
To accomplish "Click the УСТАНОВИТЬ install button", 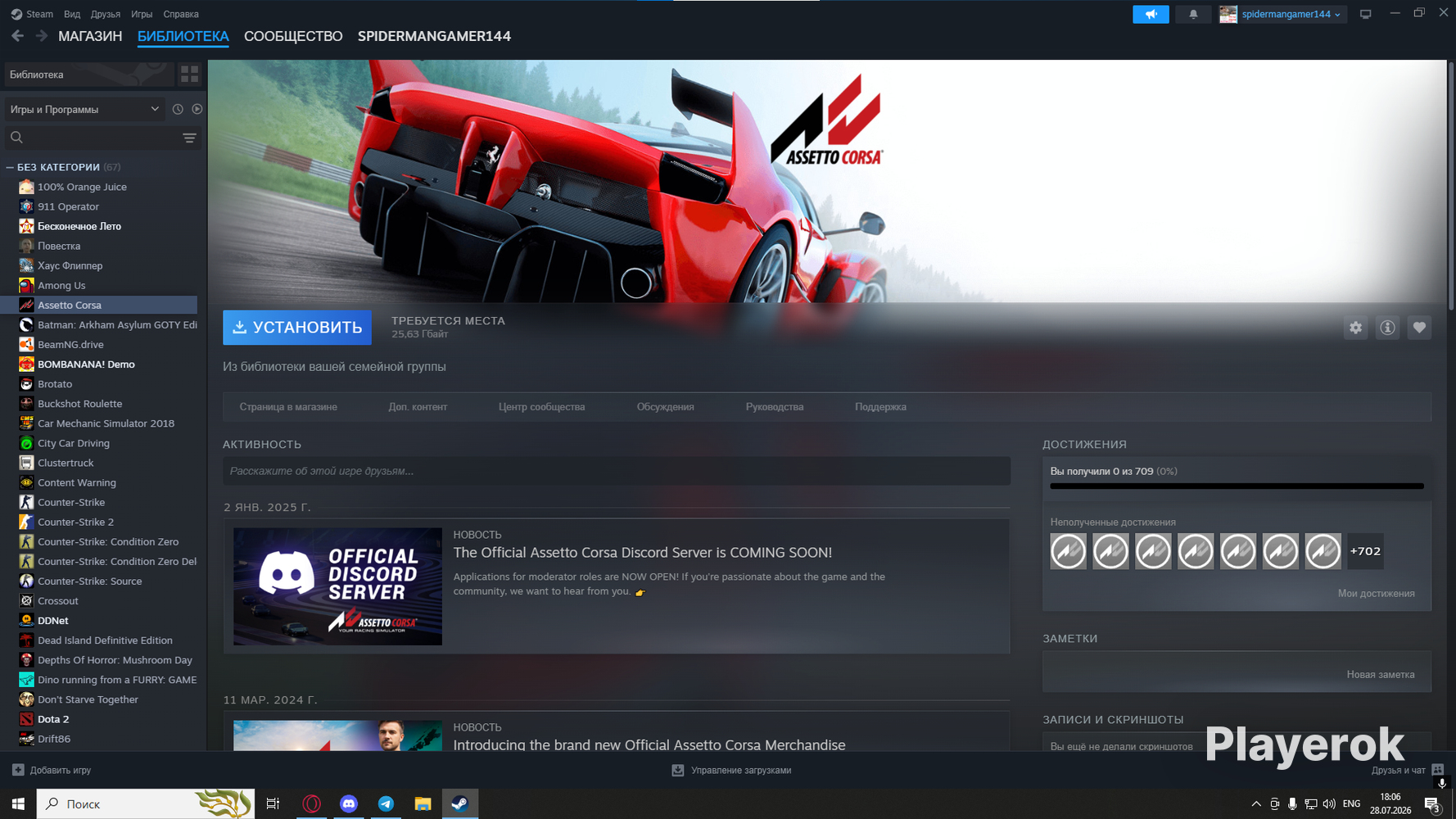I will 297,328.
